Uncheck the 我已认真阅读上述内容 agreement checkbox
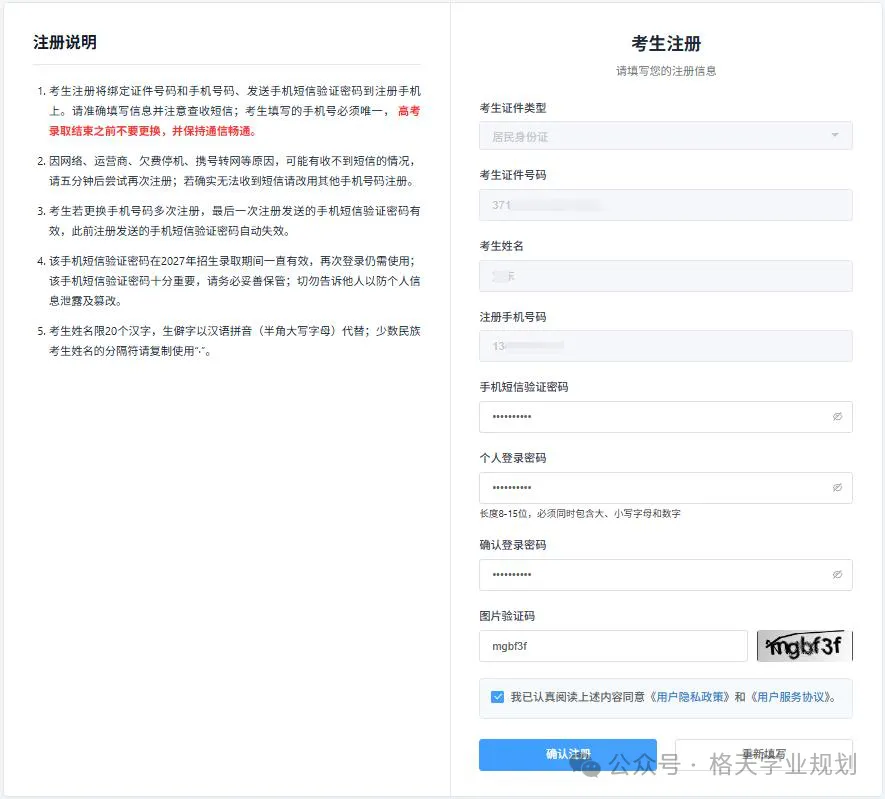The height and width of the screenshot is (799, 885). point(497,697)
